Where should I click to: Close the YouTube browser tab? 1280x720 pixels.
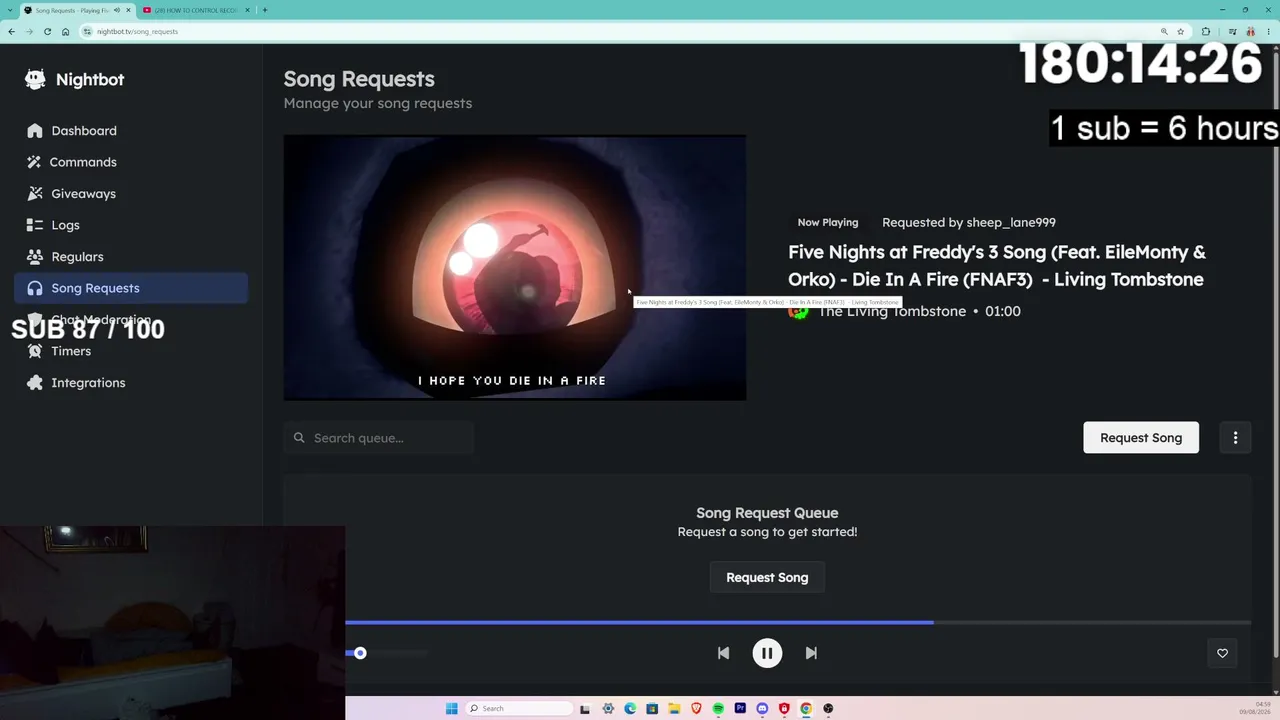[248, 10]
